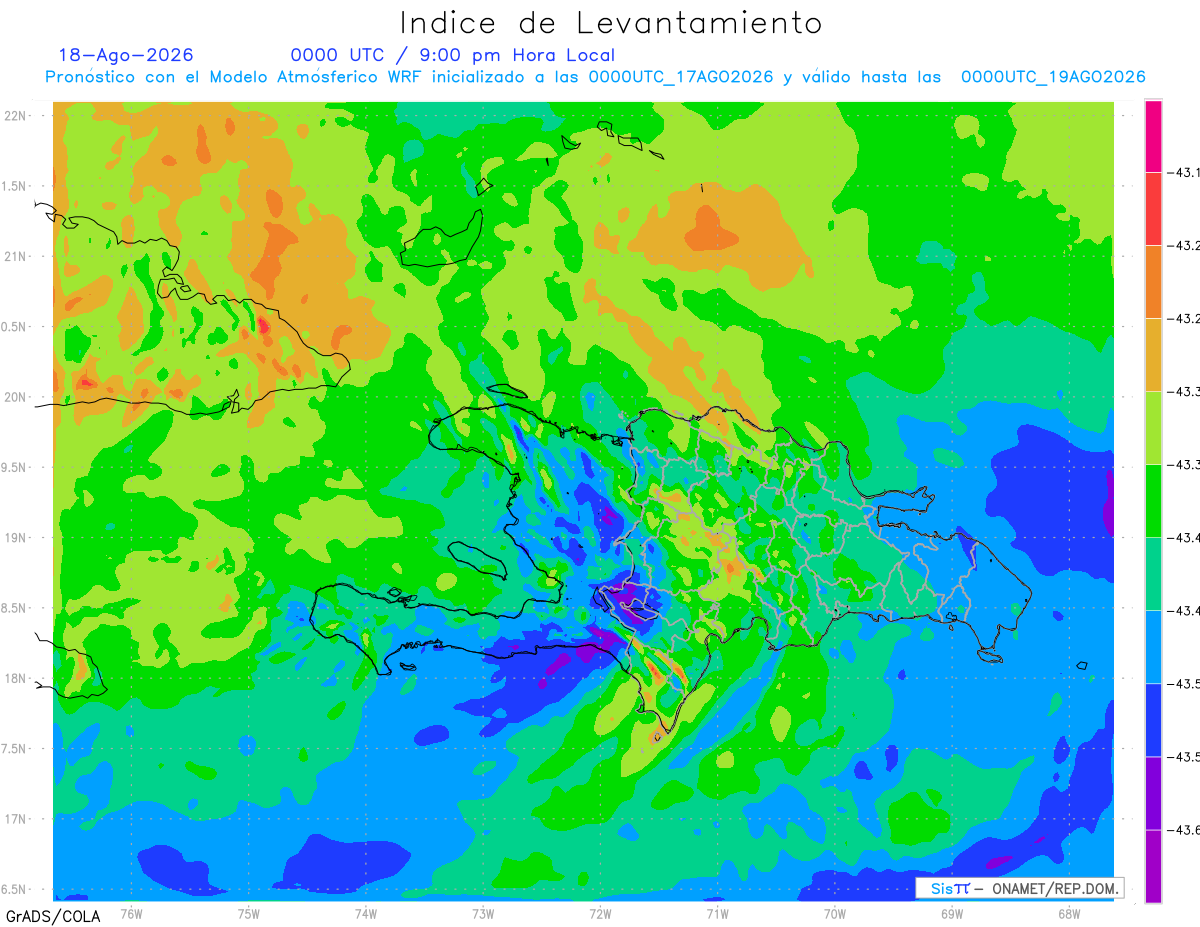1200x927 pixels.
Task: Click the "0000 UTC / 9:00 pm Hora Local" text
Action: 453,55
